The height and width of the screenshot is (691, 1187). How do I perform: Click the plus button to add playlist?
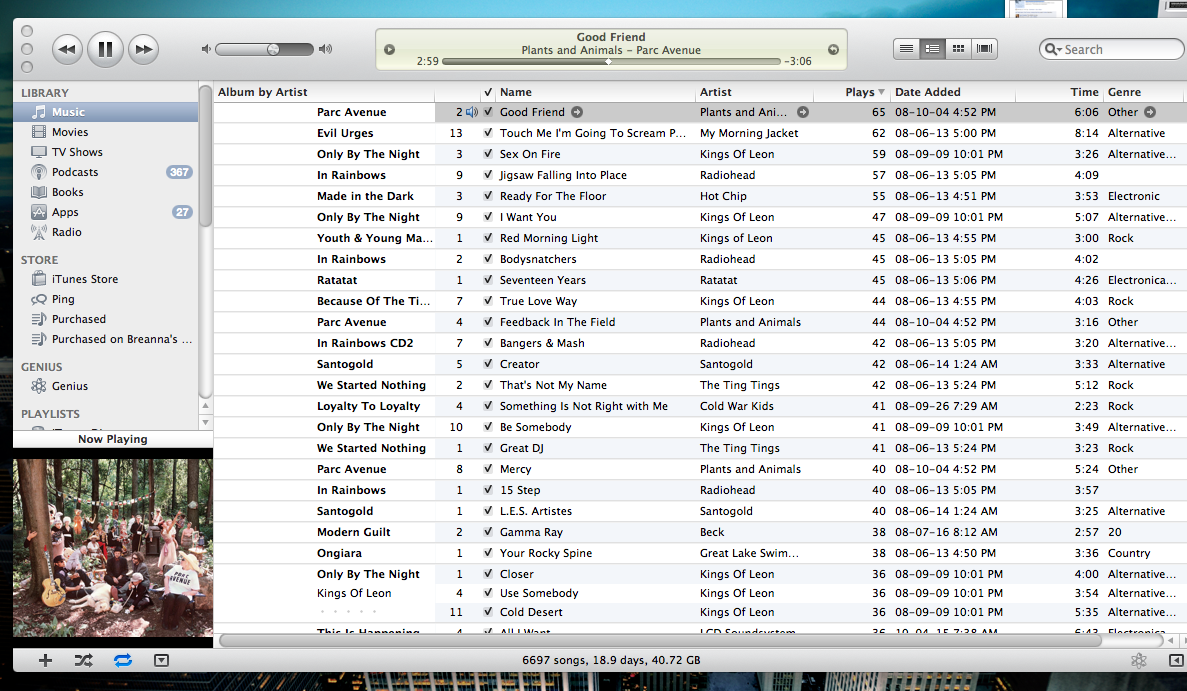45,660
